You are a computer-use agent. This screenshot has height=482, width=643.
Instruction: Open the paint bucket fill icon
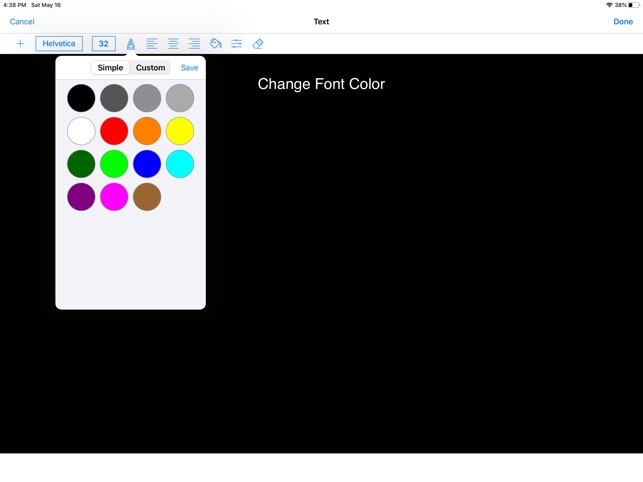click(x=216, y=43)
